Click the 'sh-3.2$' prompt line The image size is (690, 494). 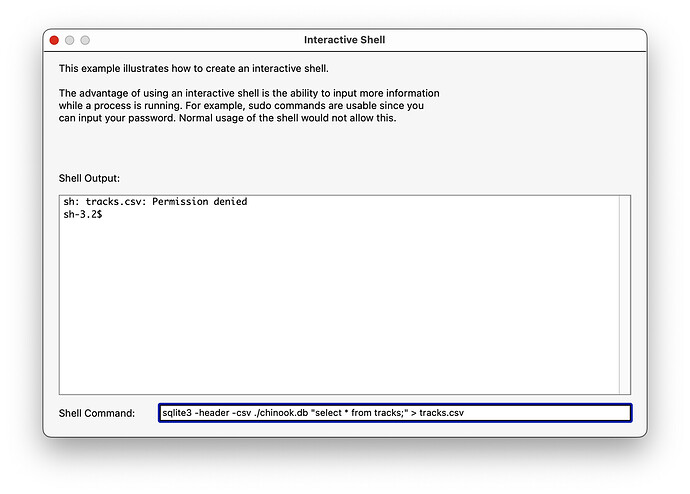83,214
